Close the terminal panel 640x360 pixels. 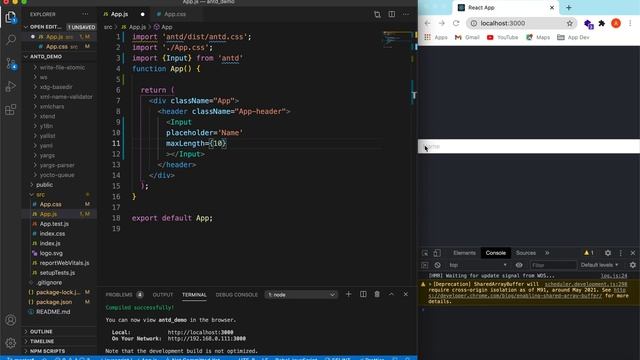(406, 294)
